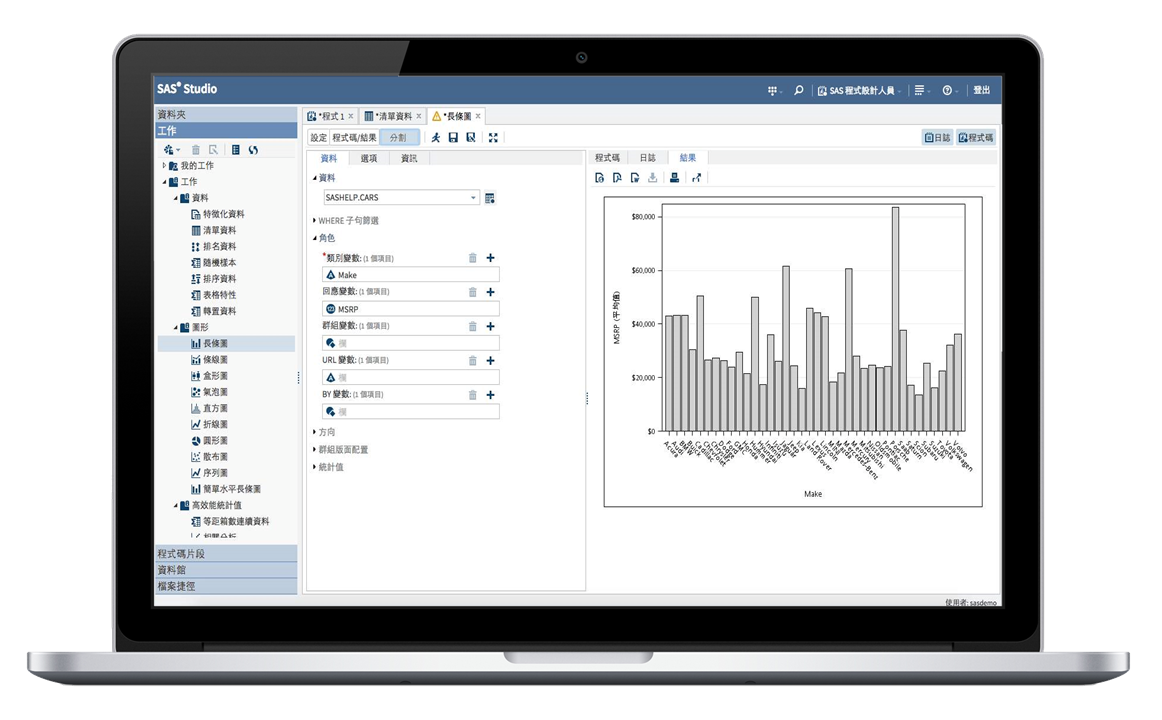
Task: Open the 資料館 accordion panel
Action: [x=226, y=570]
